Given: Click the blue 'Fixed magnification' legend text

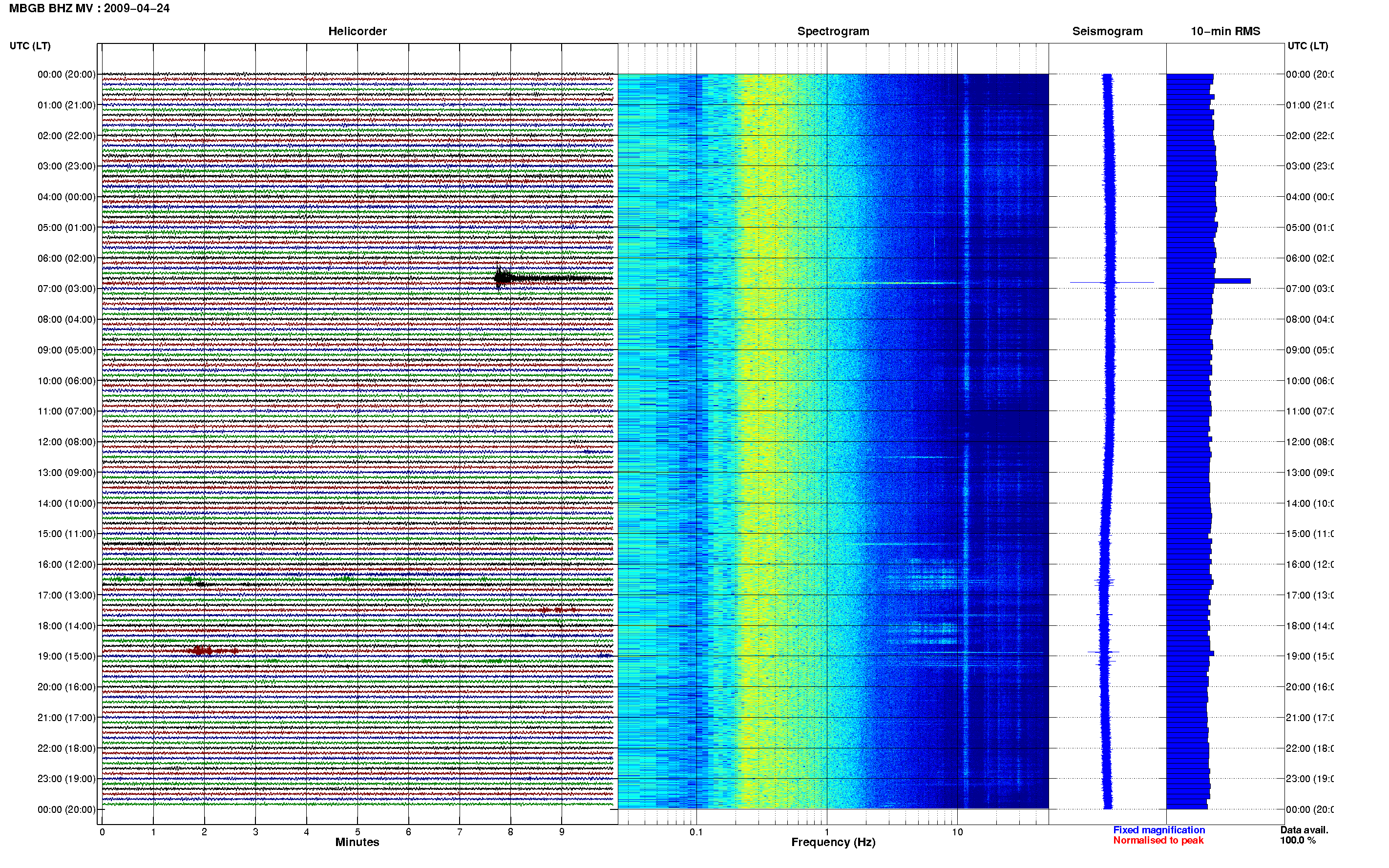Looking at the screenshot, I should coord(1159,830).
